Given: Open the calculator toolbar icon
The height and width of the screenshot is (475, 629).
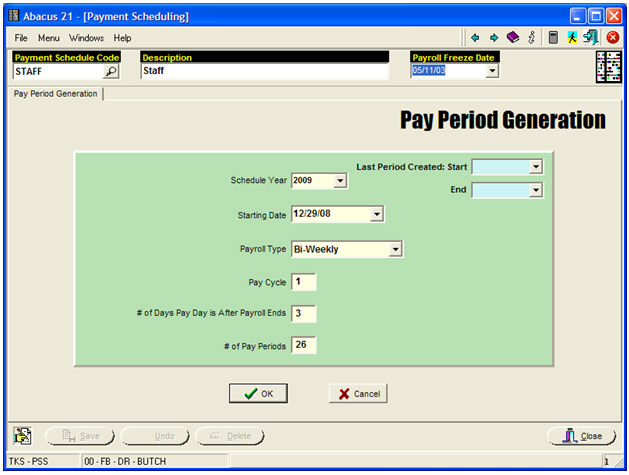Looking at the screenshot, I should [553, 37].
